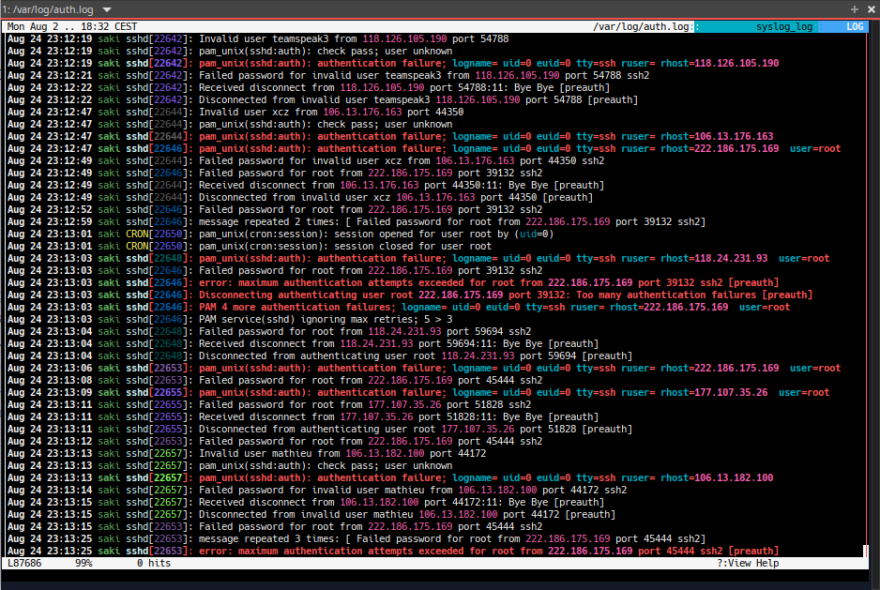Click the L87686 line number in status bar

pos(24,563)
